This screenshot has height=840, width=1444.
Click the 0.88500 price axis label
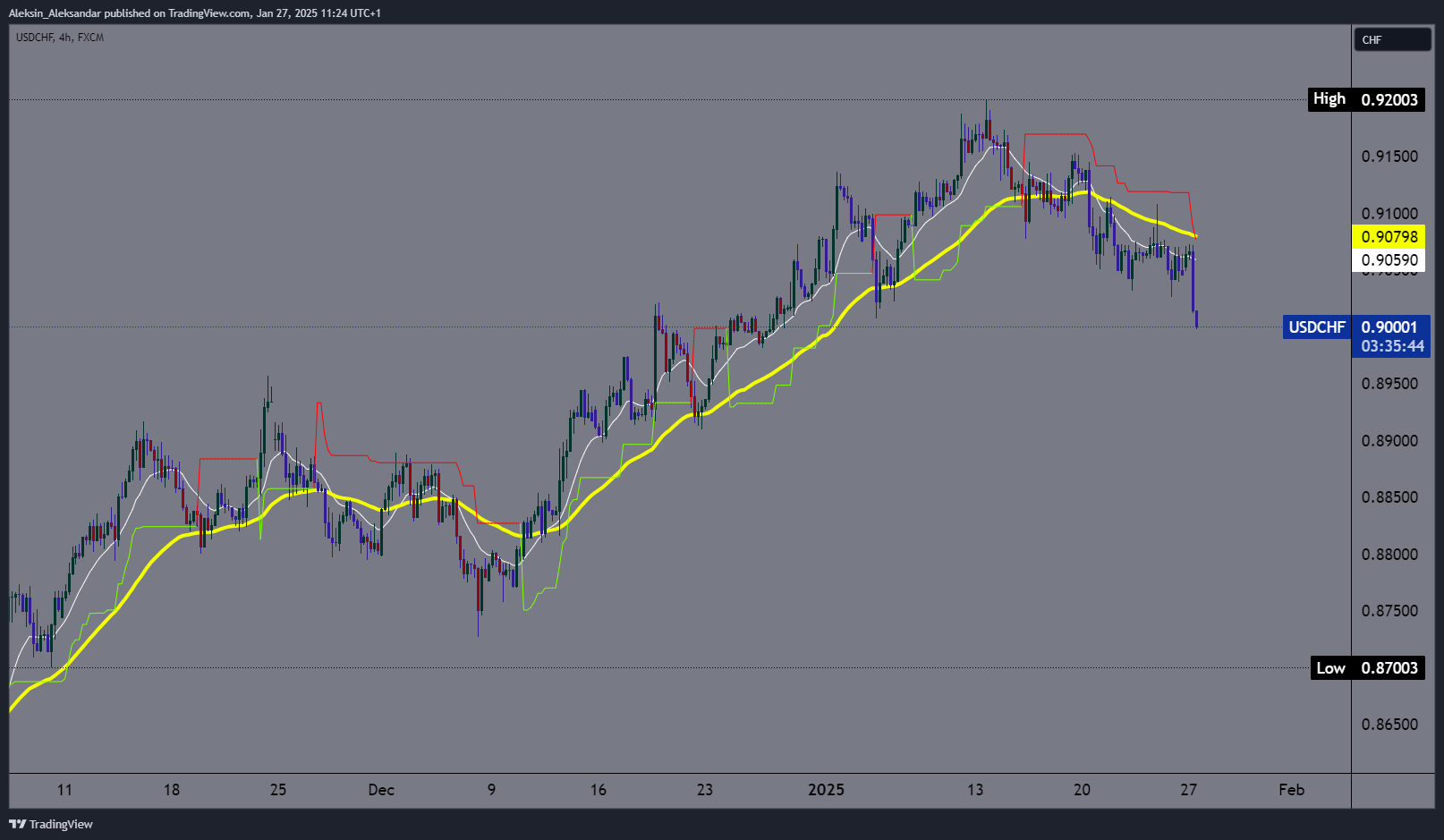coord(1389,497)
